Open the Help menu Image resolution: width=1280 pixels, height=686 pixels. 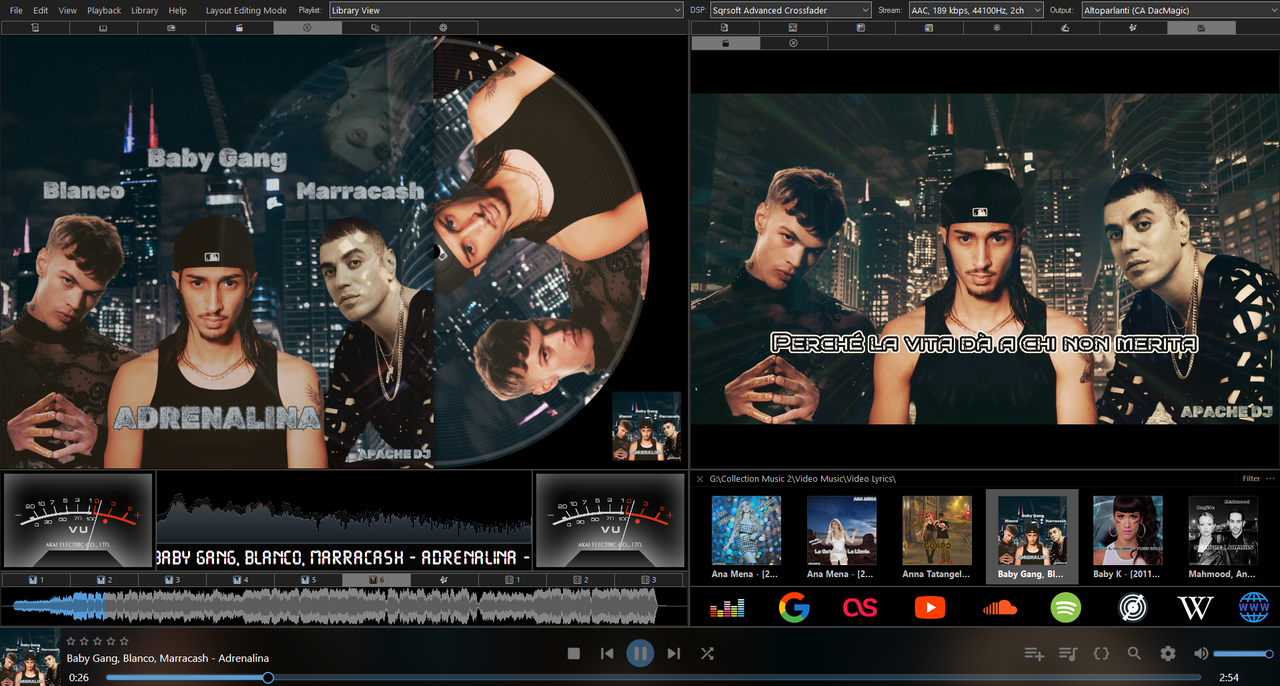[177, 10]
